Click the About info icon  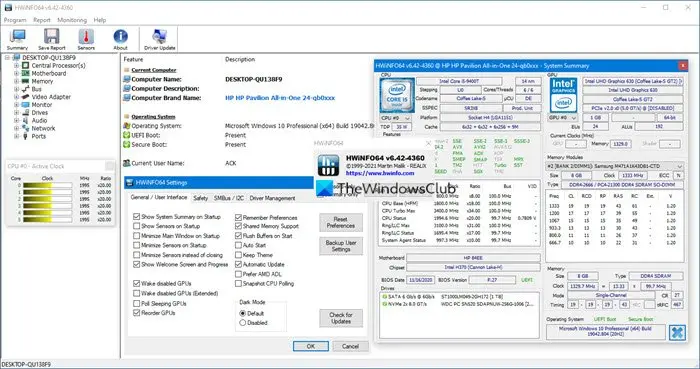[121, 39]
